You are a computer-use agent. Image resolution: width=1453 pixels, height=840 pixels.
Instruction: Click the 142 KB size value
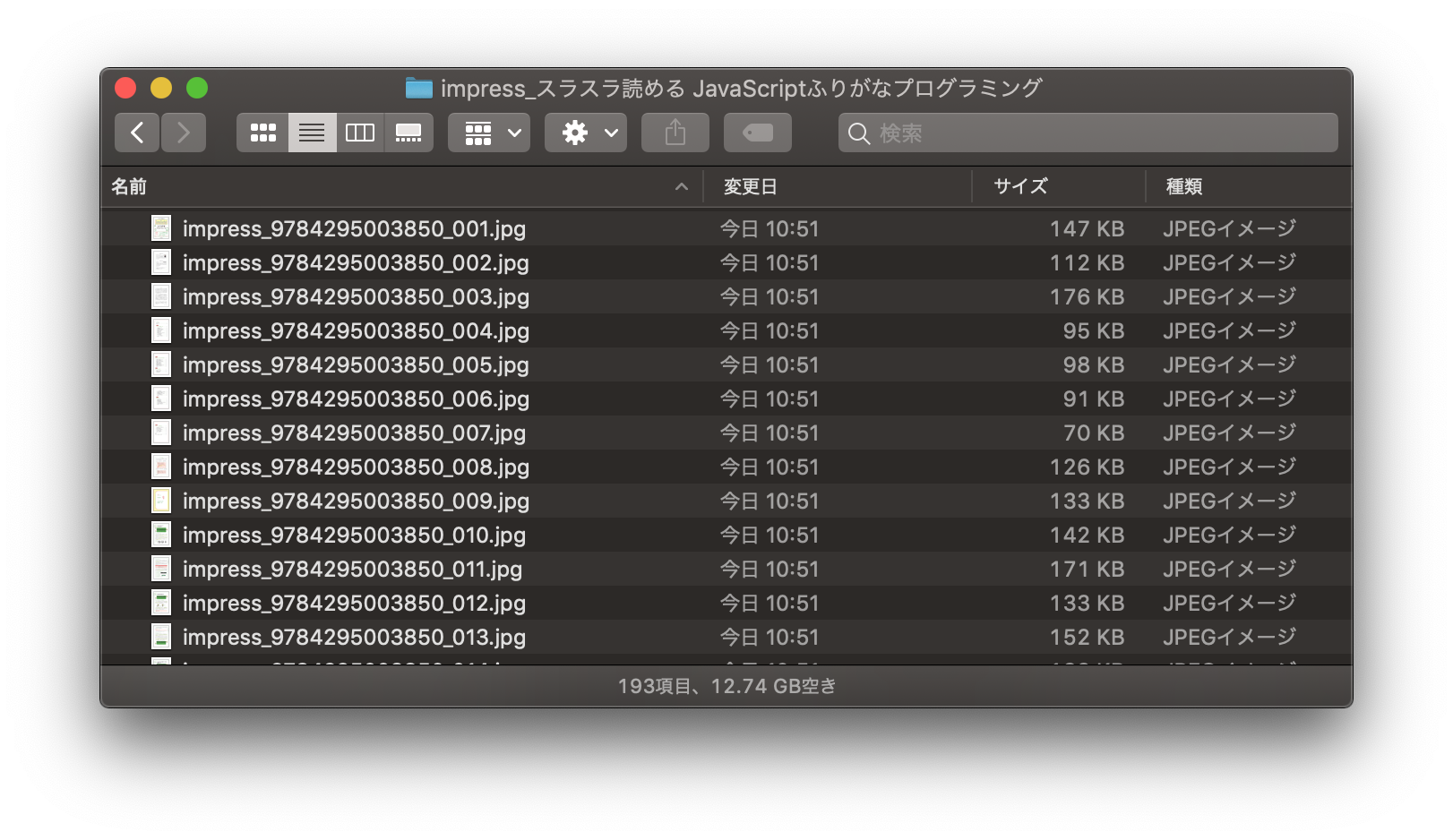(x=1087, y=536)
